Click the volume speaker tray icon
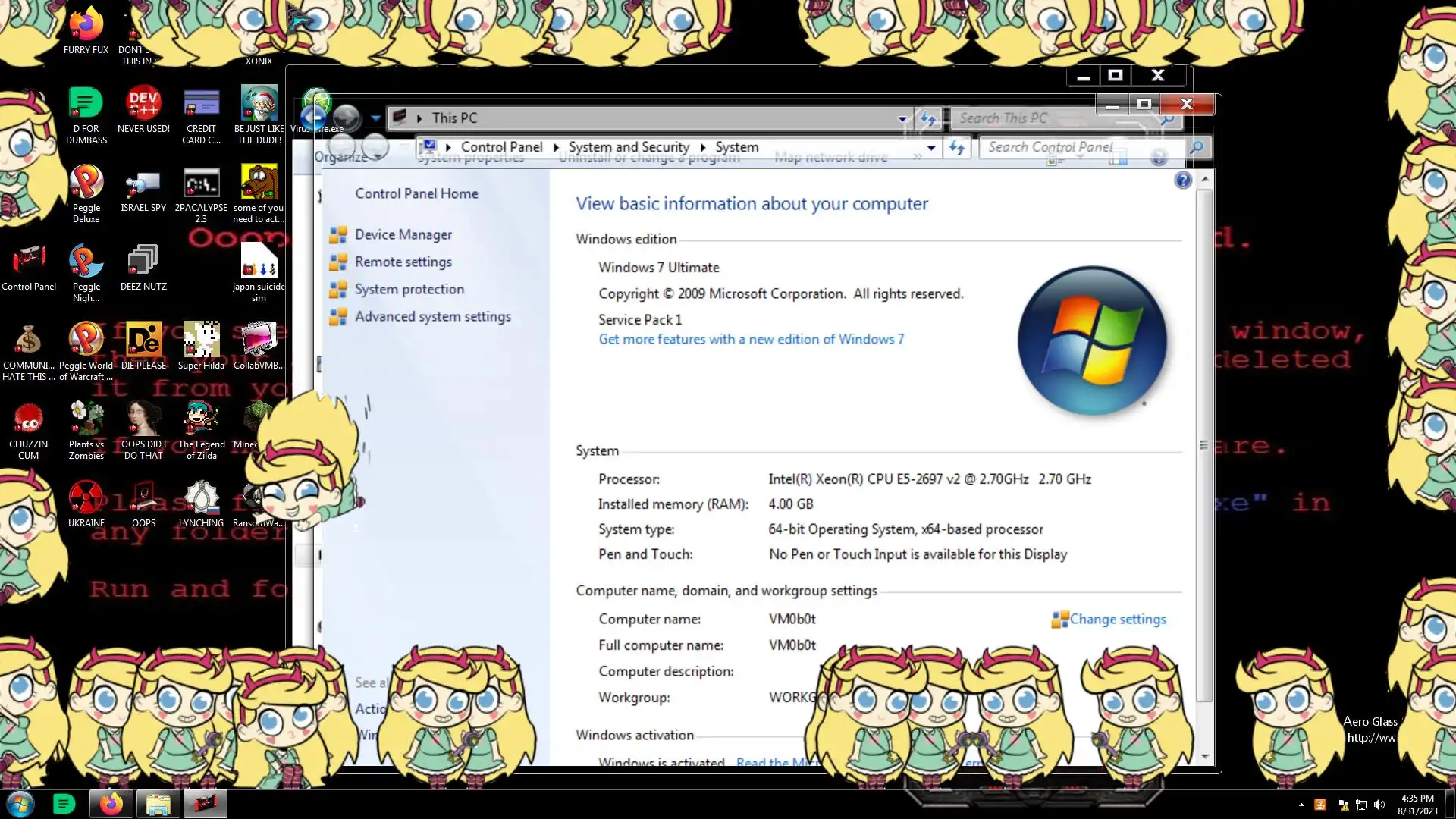The width and height of the screenshot is (1456, 819). (1379, 805)
